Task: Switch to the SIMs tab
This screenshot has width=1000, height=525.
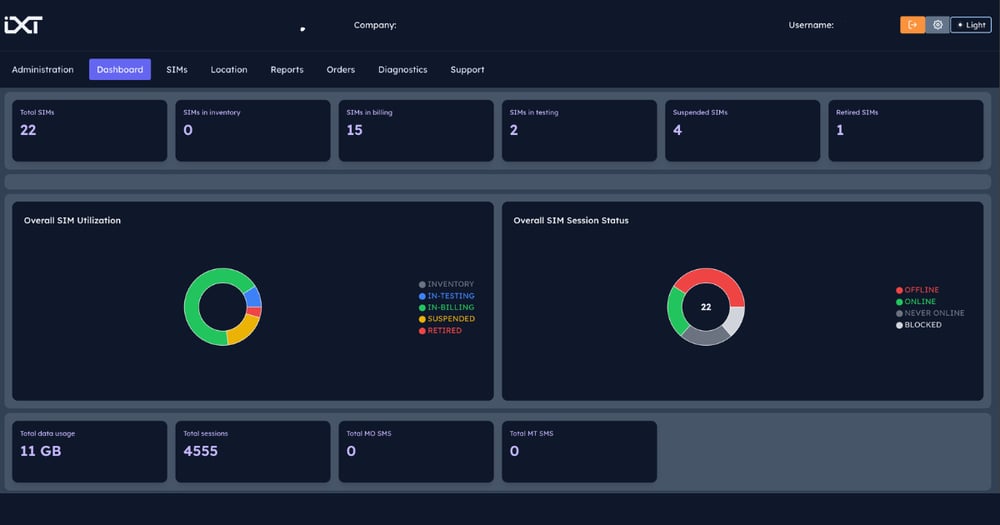Action: 177,70
